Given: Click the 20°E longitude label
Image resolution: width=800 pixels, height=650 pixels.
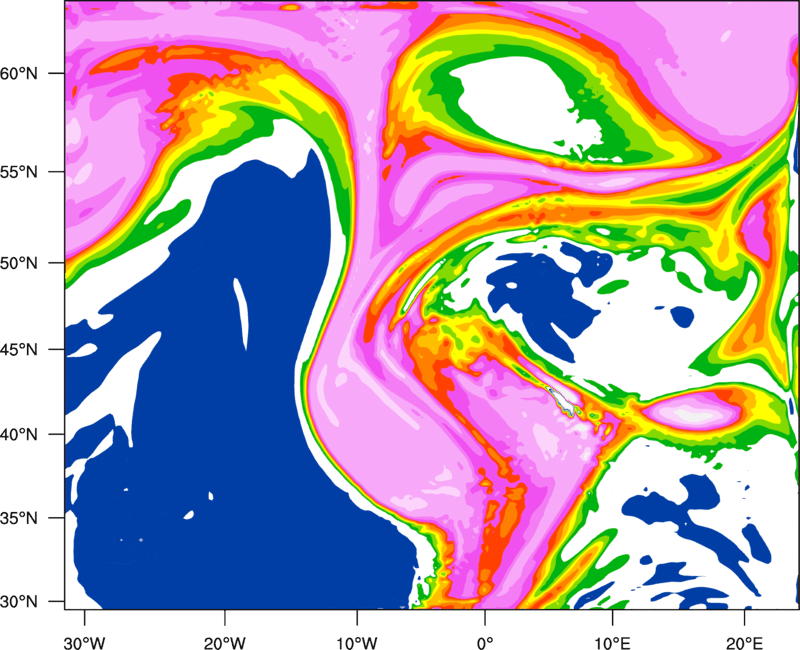Looking at the screenshot, I should 744,643.
